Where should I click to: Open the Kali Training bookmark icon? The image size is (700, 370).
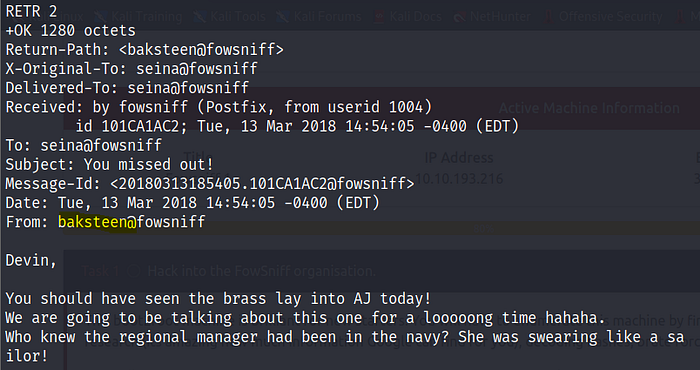(100, 17)
